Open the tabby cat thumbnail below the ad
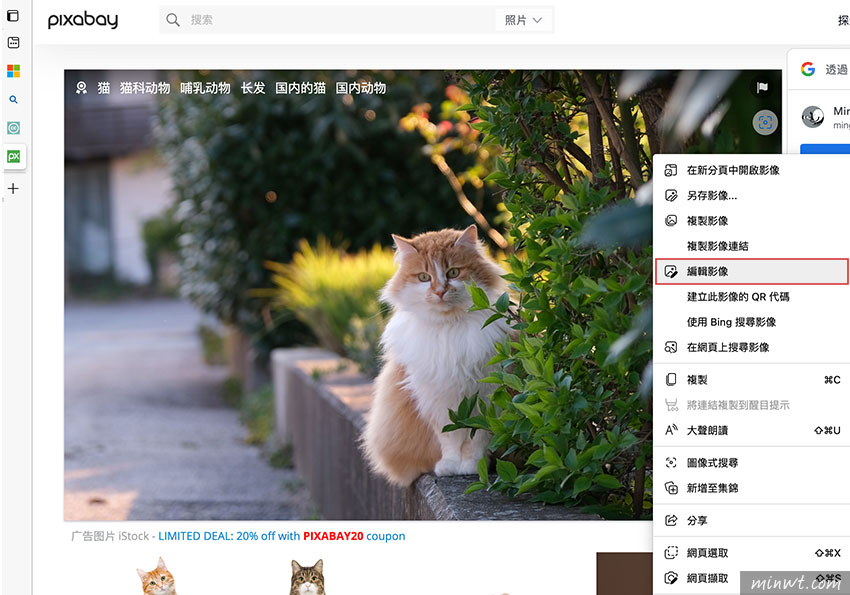This screenshot has width=850, height=595. point(307,577)
